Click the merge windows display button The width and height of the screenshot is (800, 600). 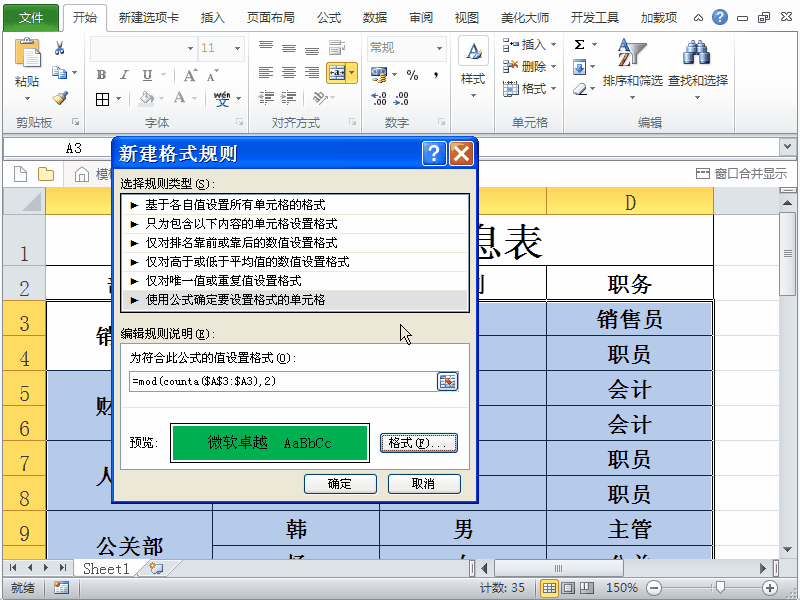(741, 174)
